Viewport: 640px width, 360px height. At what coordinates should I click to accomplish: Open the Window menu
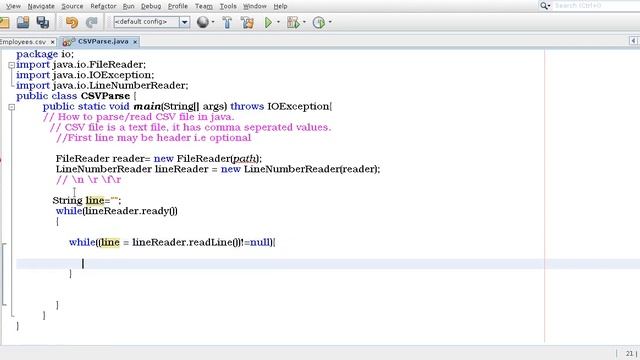[255, 6]
